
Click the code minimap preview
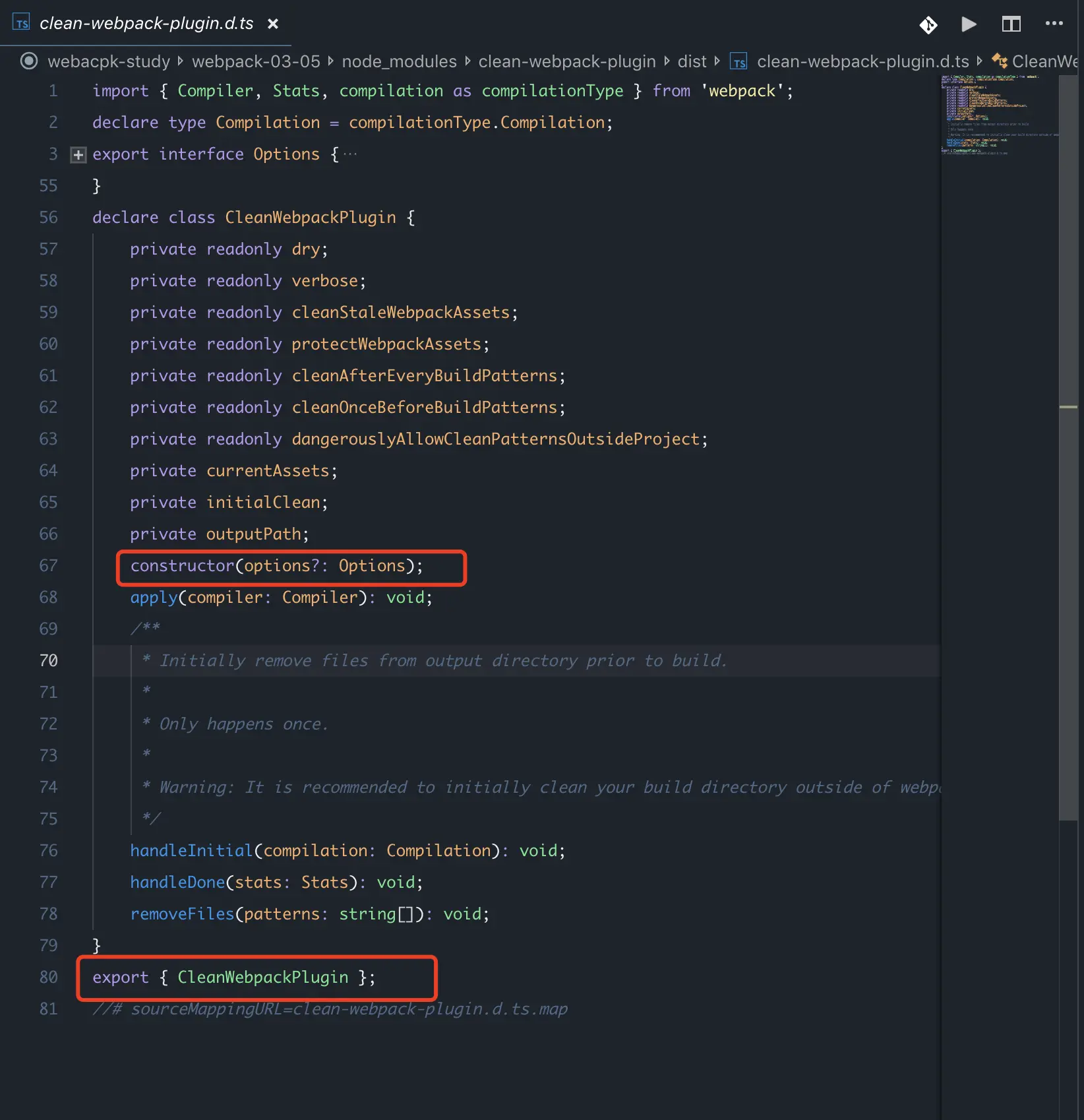tap(999, 115)
